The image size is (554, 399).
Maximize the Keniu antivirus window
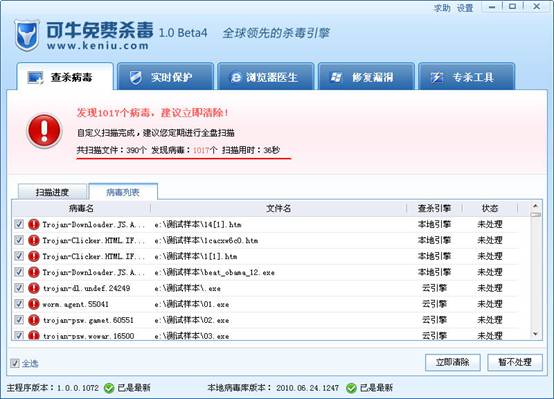(512, 7)
